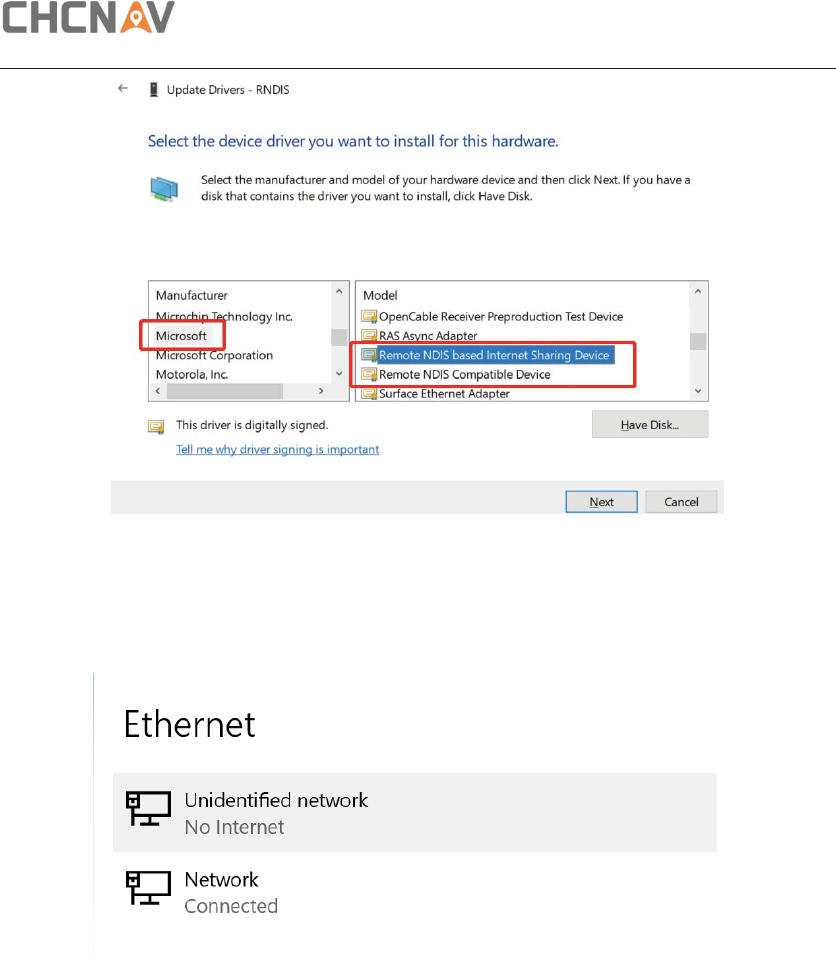The width and height of the screenshot is (836, 960).
Task: Click the Model list down arrow
Action: (698, 391)
